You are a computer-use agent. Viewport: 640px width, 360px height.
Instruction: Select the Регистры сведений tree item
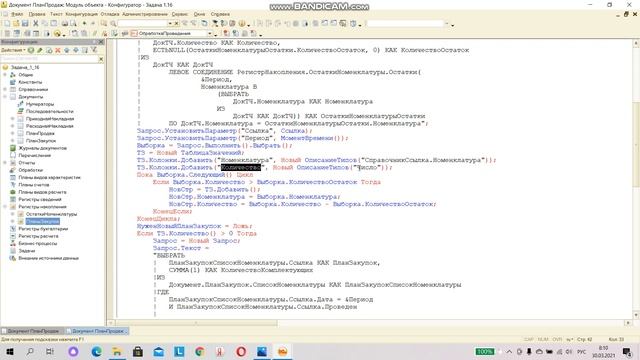40,200
